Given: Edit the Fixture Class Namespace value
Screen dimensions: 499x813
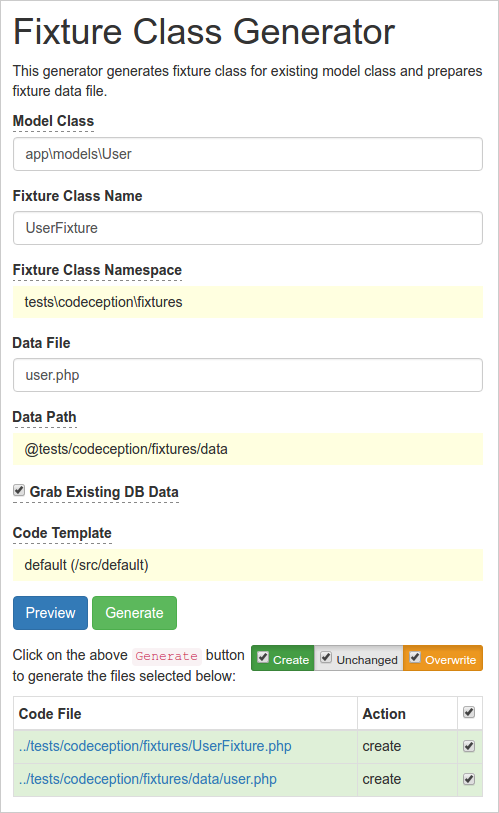Looking at the screenshot, I should click(x=248, y=302).
